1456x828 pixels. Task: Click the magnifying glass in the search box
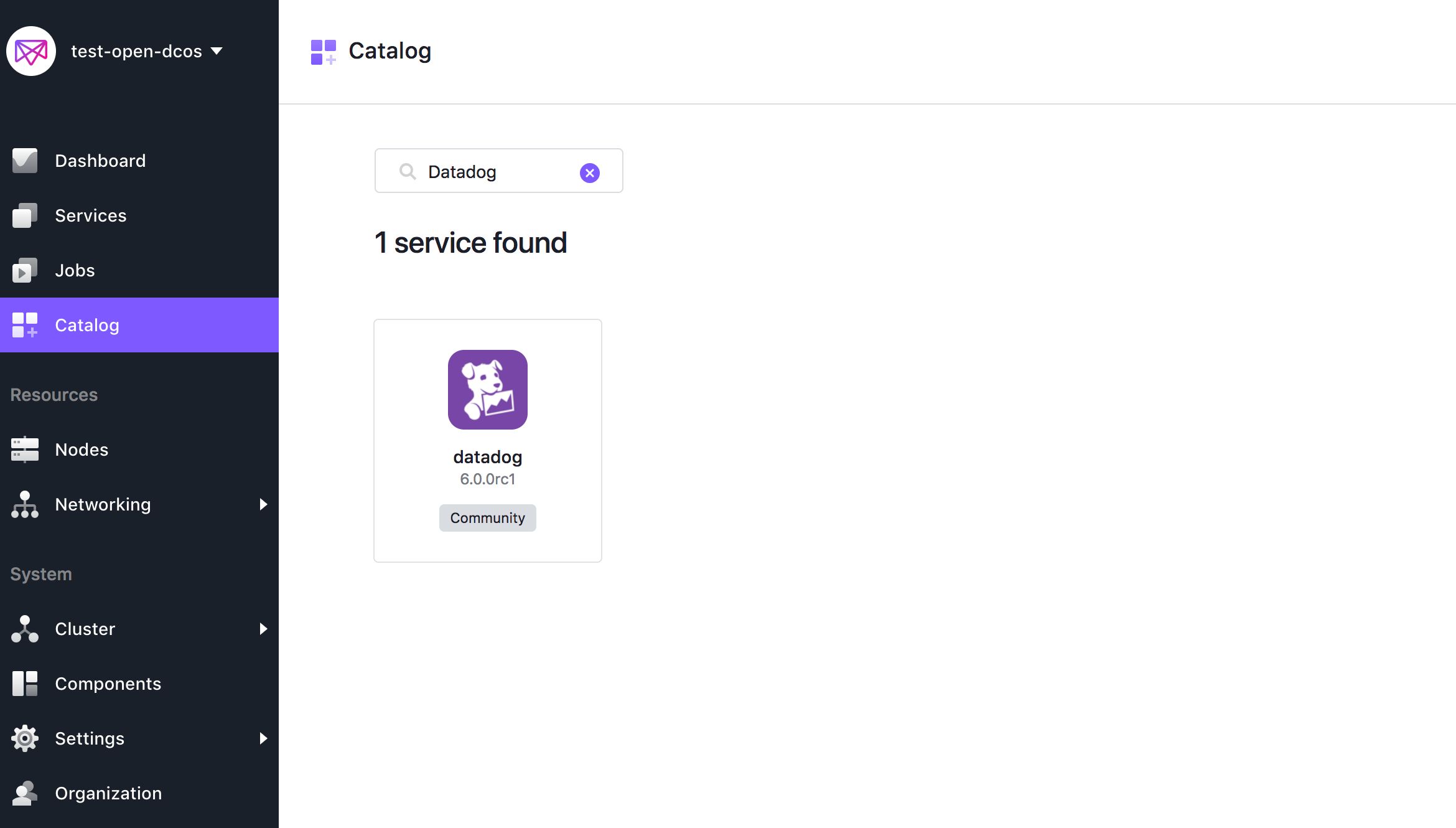point(408,171)
